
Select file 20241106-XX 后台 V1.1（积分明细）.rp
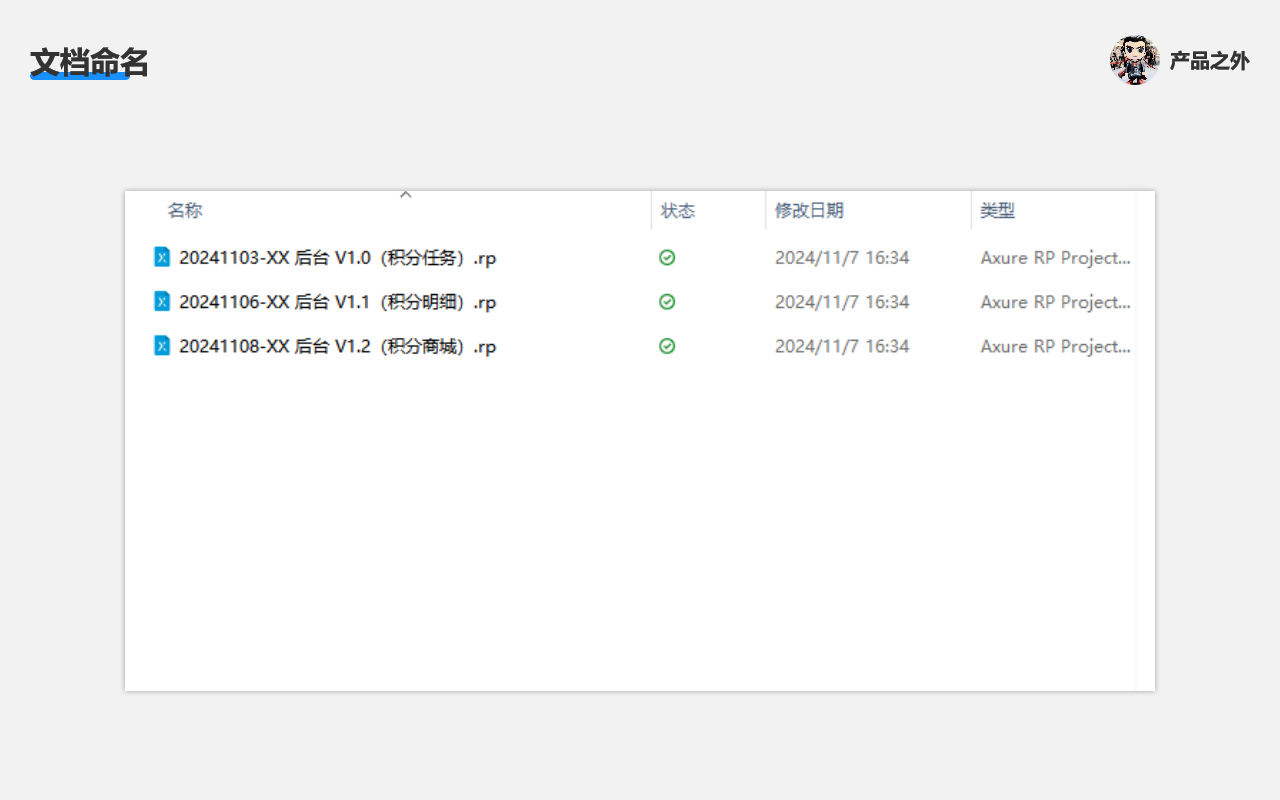[338, 301]
